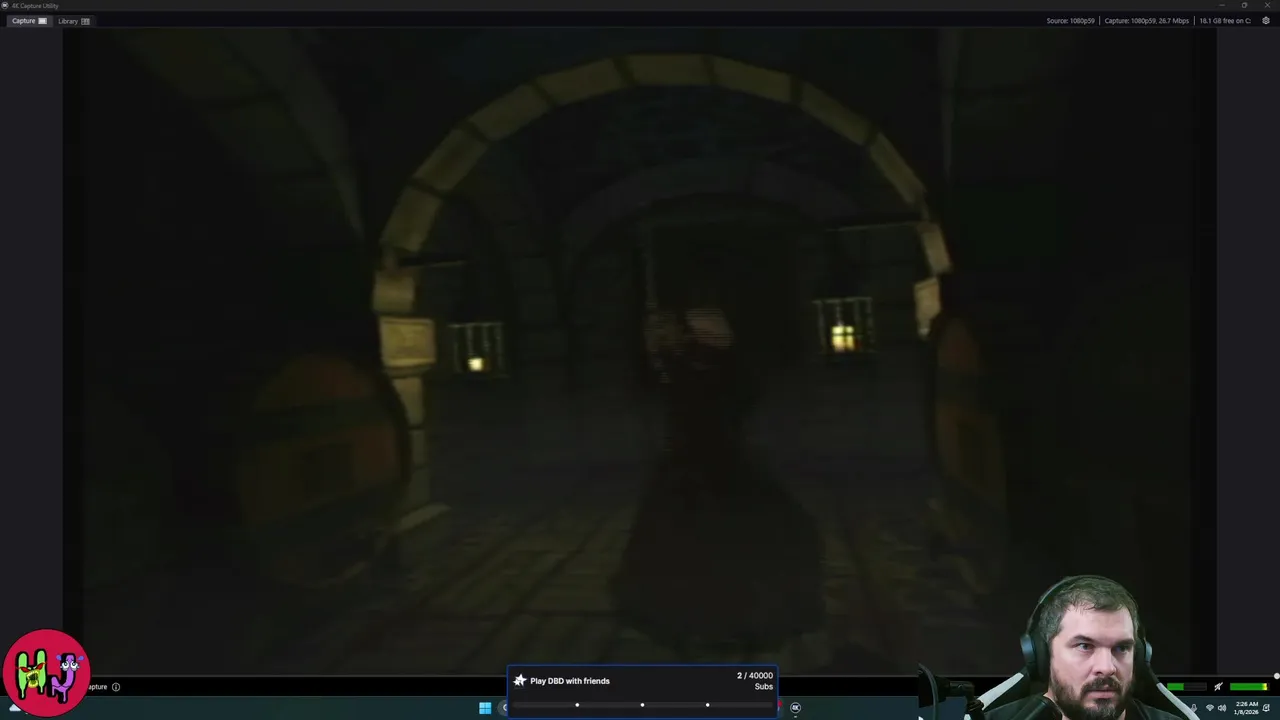Open the clock showing 2:26 AM
The width and height of the screenshot is (1280, 720).
[x=1246, y=708]
